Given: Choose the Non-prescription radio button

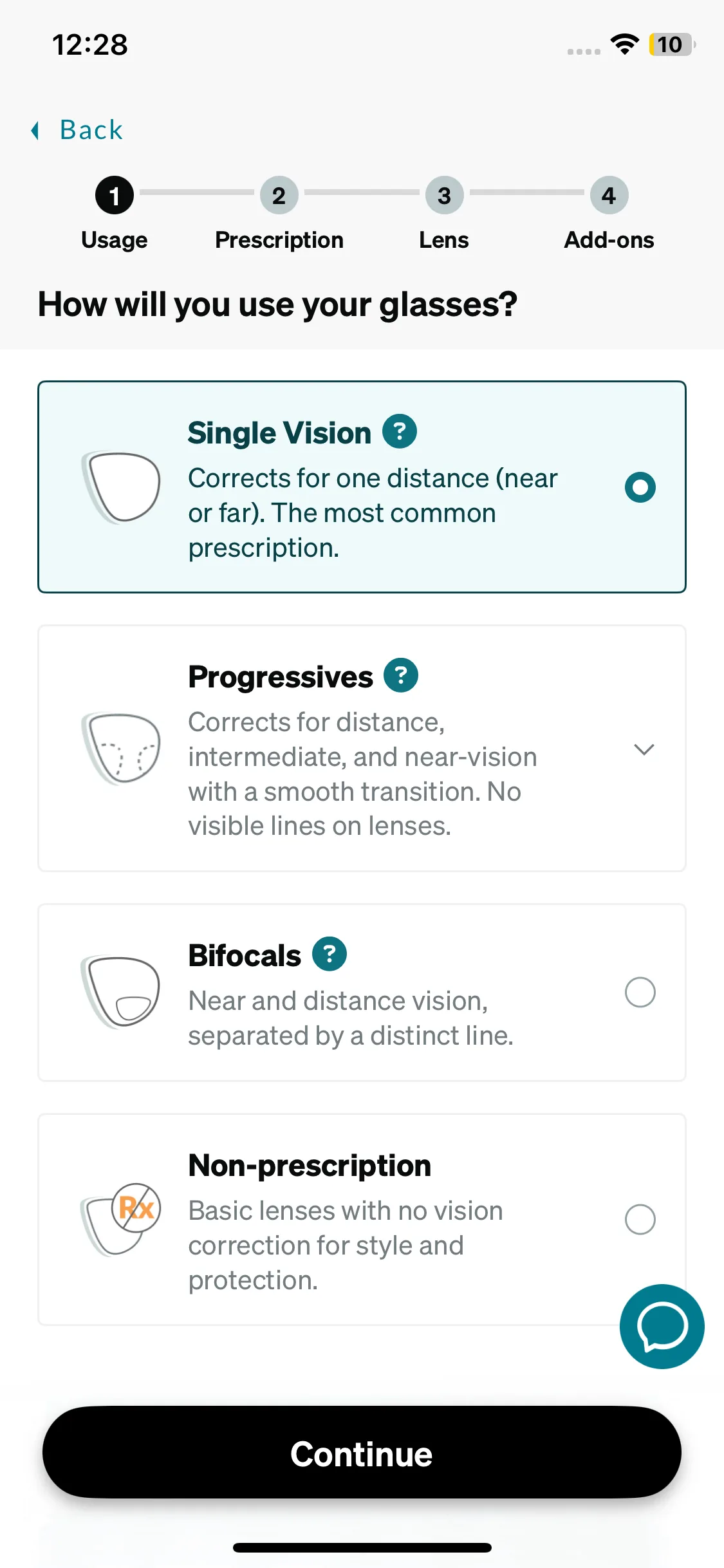Looking at the screenshot, I should pyautogui.click(x=640, y=1219).
